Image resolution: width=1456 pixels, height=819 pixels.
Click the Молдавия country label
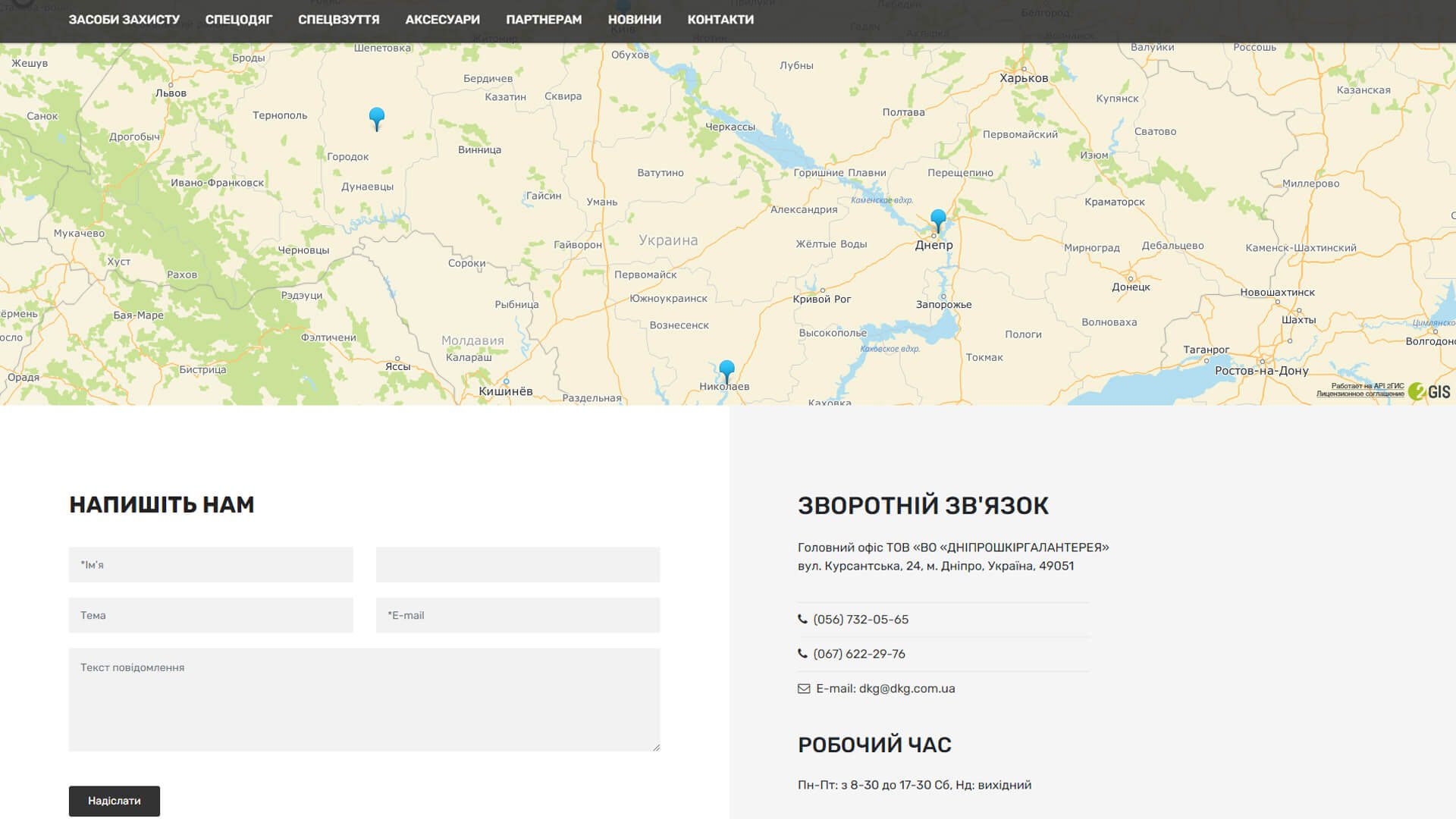(x=472, y=340)
